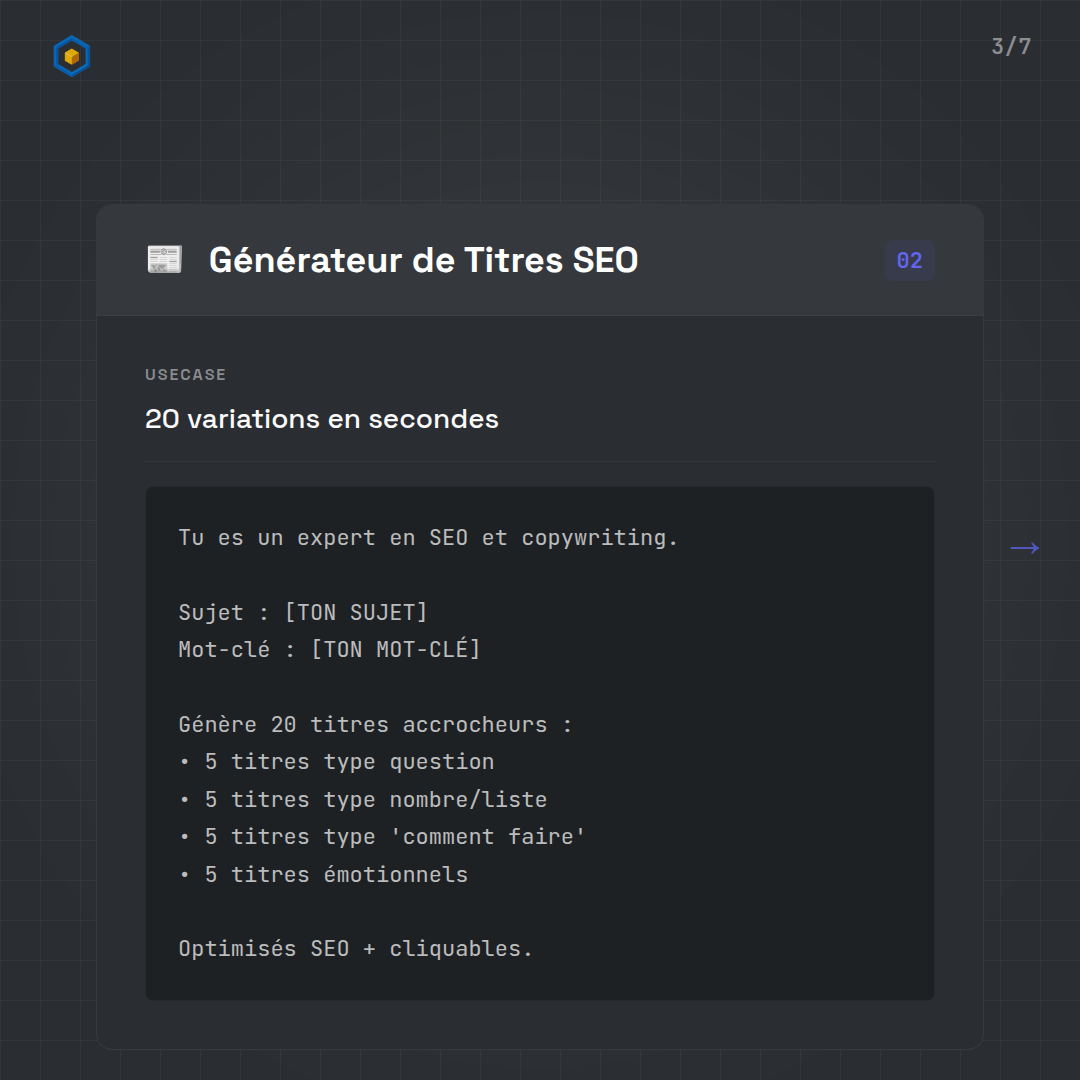Click the 3/7 slide counter
The image size is (1080, 1080).
coord(1010,47)
